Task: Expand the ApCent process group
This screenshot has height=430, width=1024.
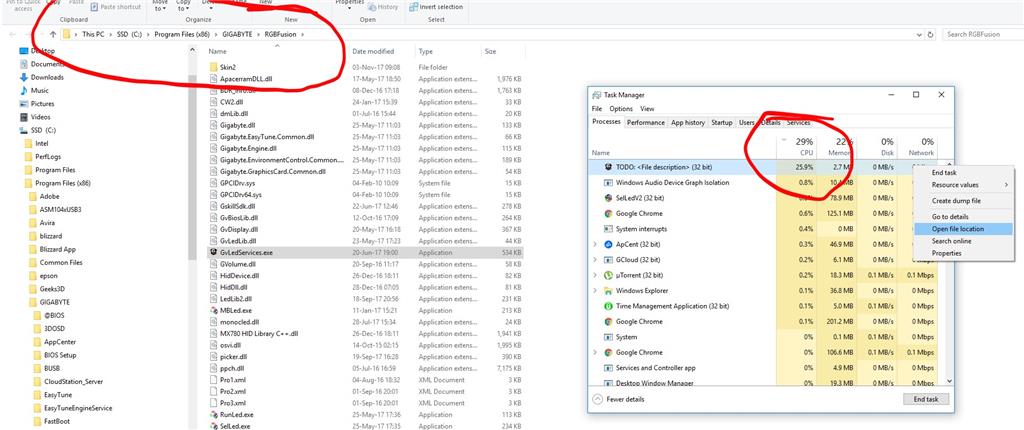Action: pos(594,244)
